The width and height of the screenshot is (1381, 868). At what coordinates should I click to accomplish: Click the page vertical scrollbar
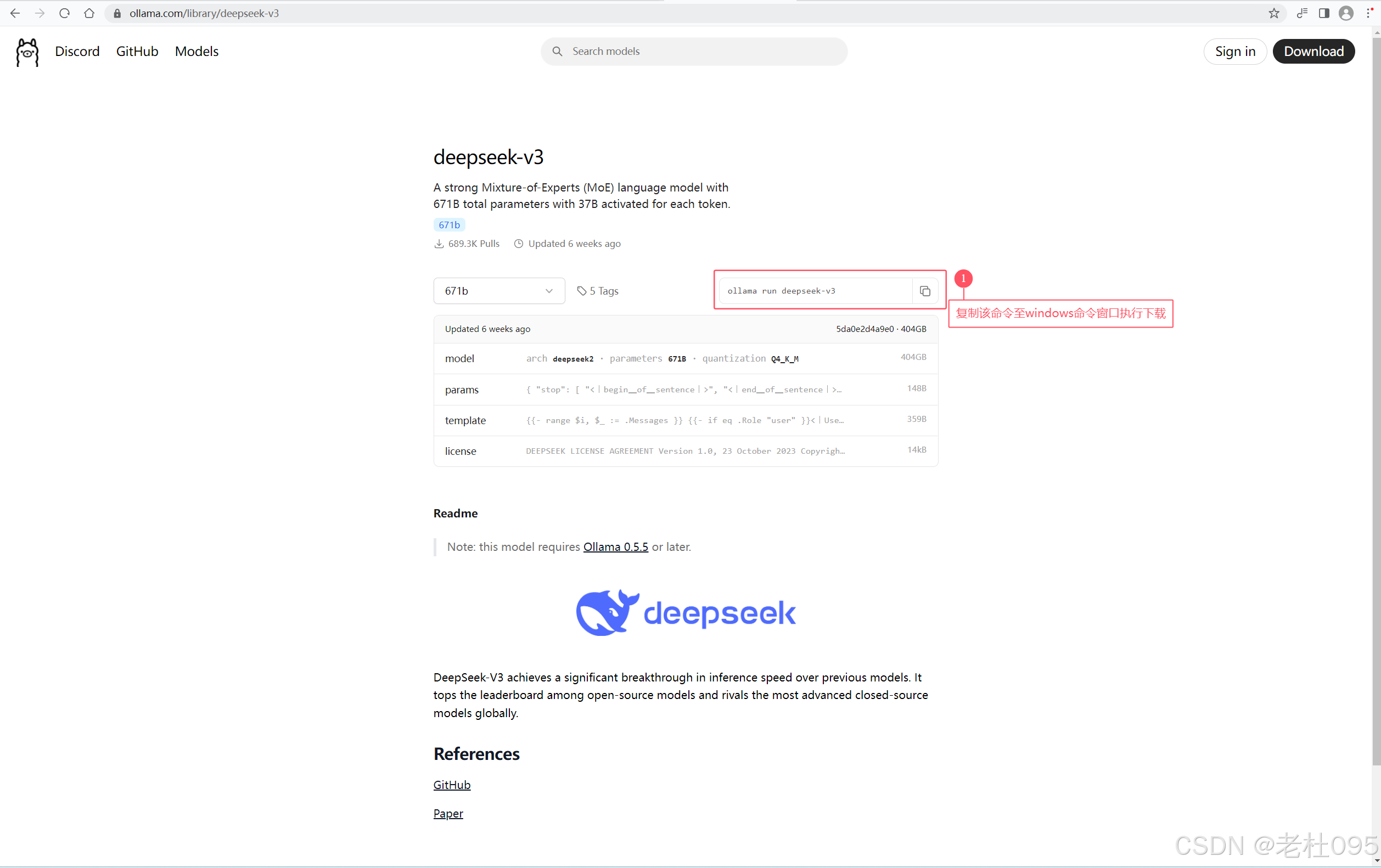click(1376, 401)
